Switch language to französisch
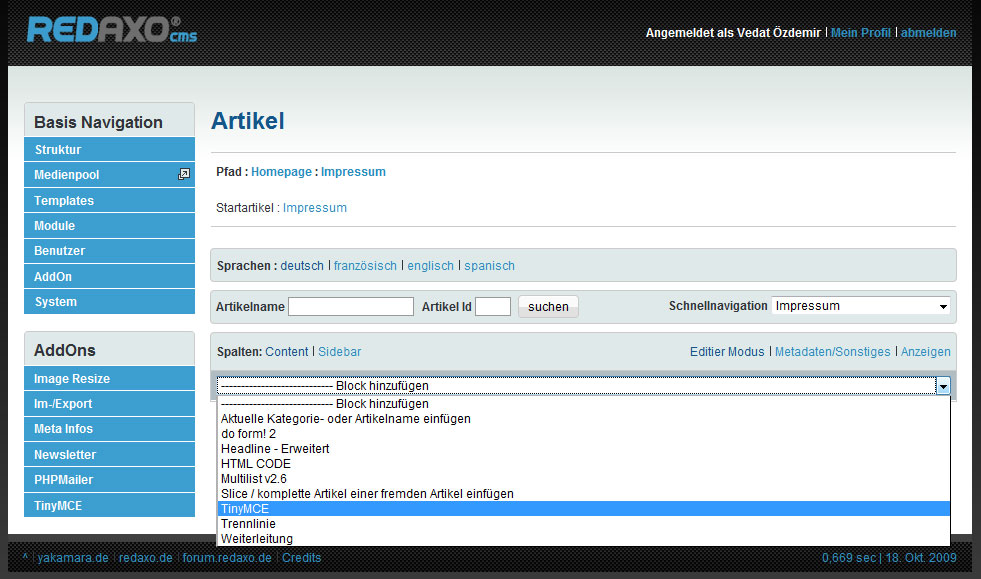 [x=365, y=266]
